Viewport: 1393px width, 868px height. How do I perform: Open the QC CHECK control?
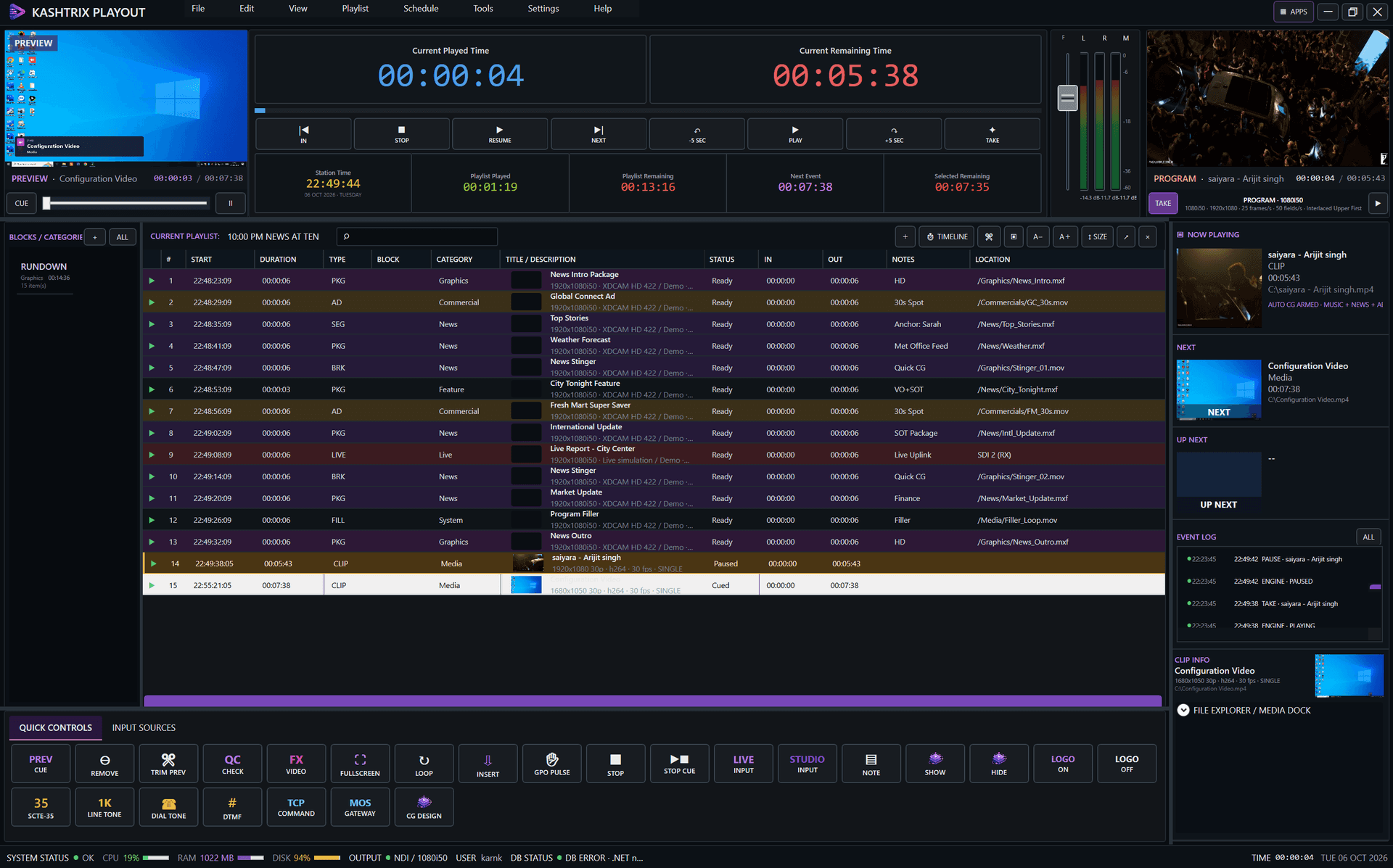click(x=232, y=764)
